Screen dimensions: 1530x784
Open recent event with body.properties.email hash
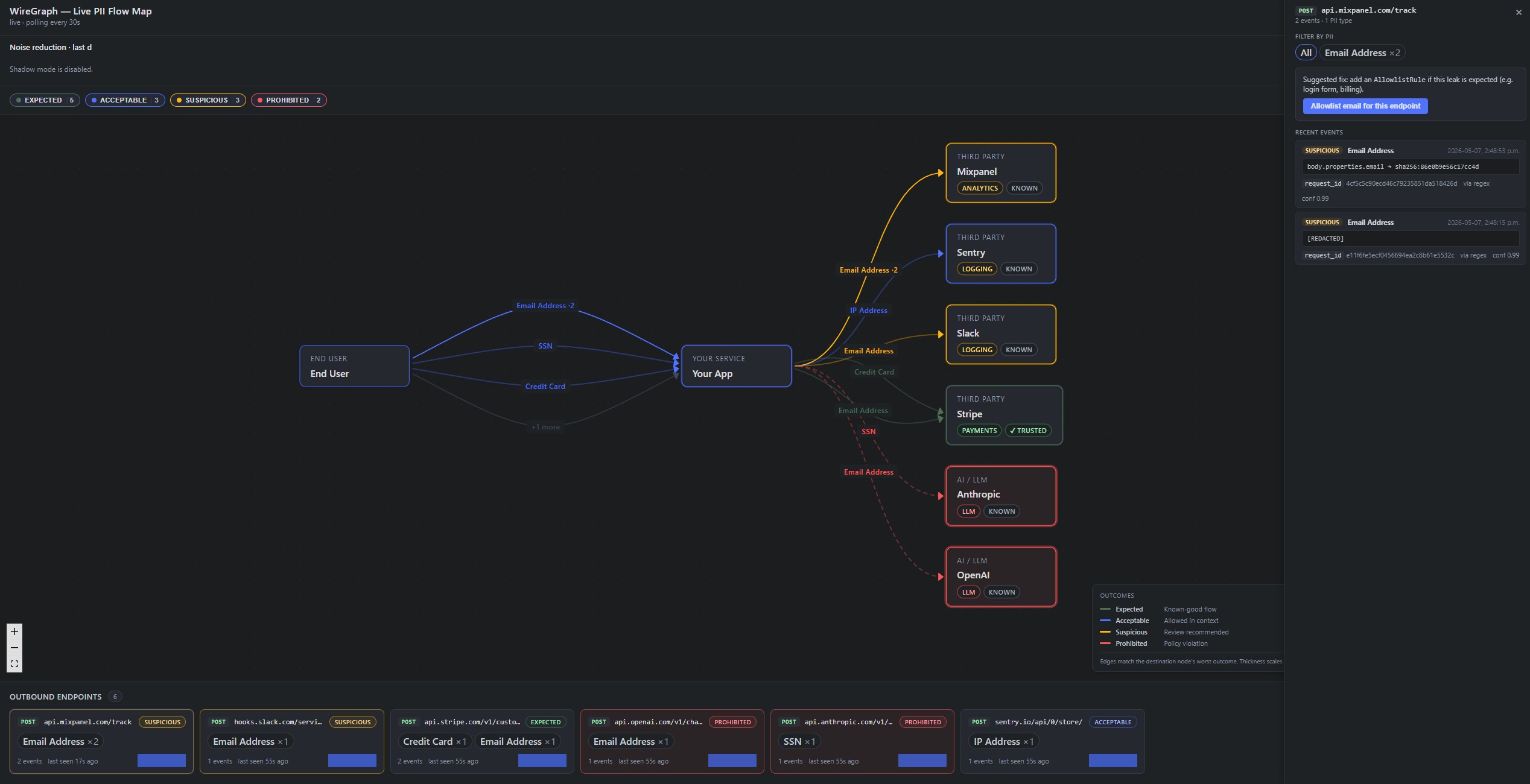coord(1411,174)
